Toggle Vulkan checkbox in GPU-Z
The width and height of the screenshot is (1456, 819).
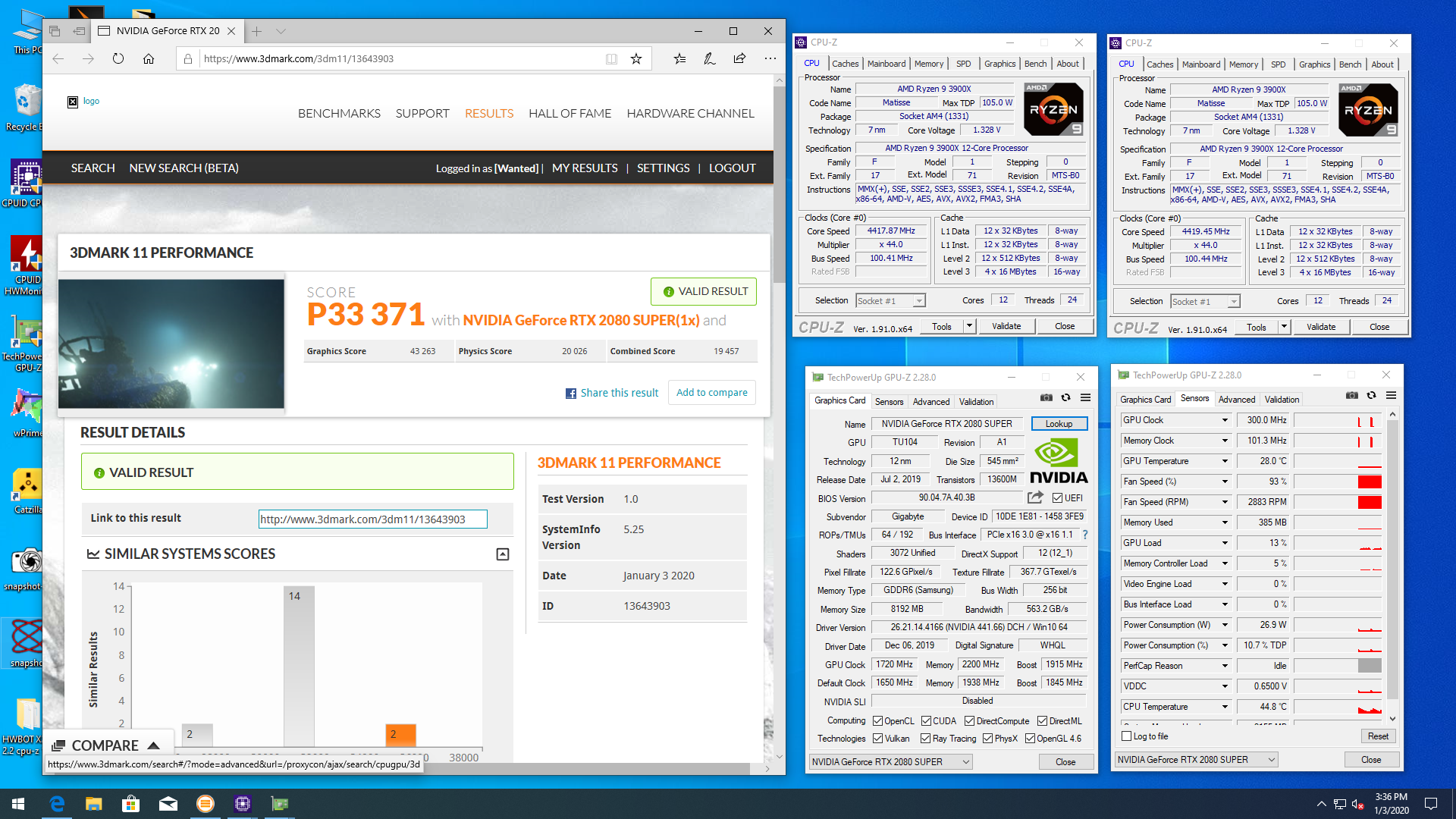877,739
